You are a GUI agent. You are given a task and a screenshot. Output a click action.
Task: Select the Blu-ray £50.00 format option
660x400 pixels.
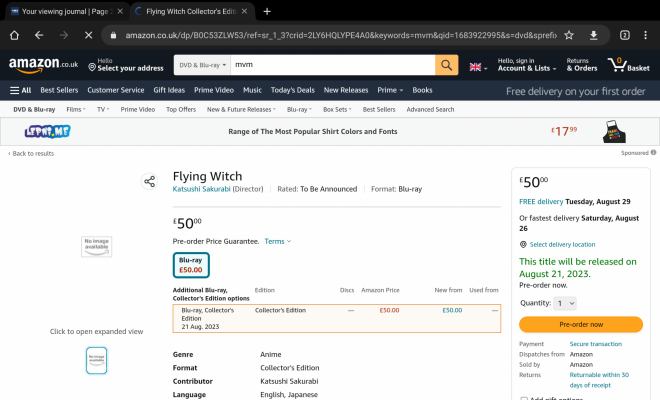(x=191, y=265)
